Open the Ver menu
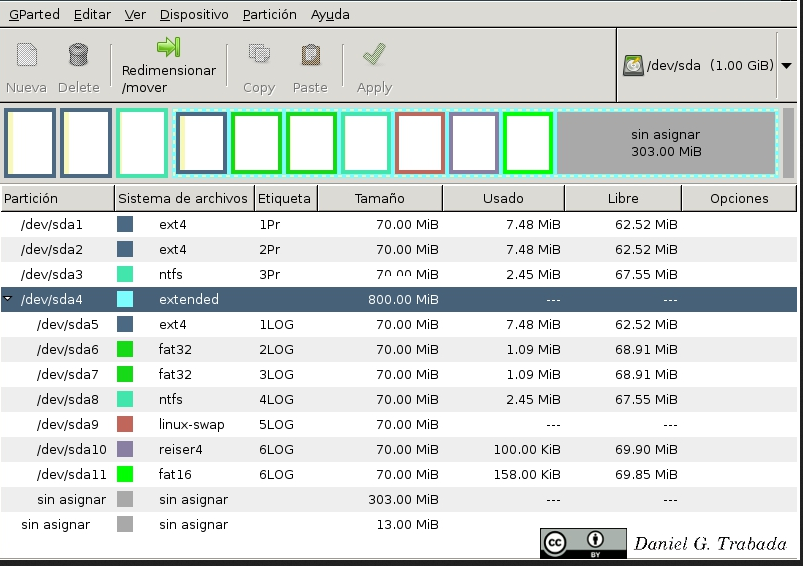803x566 pixels. point(135,14)
